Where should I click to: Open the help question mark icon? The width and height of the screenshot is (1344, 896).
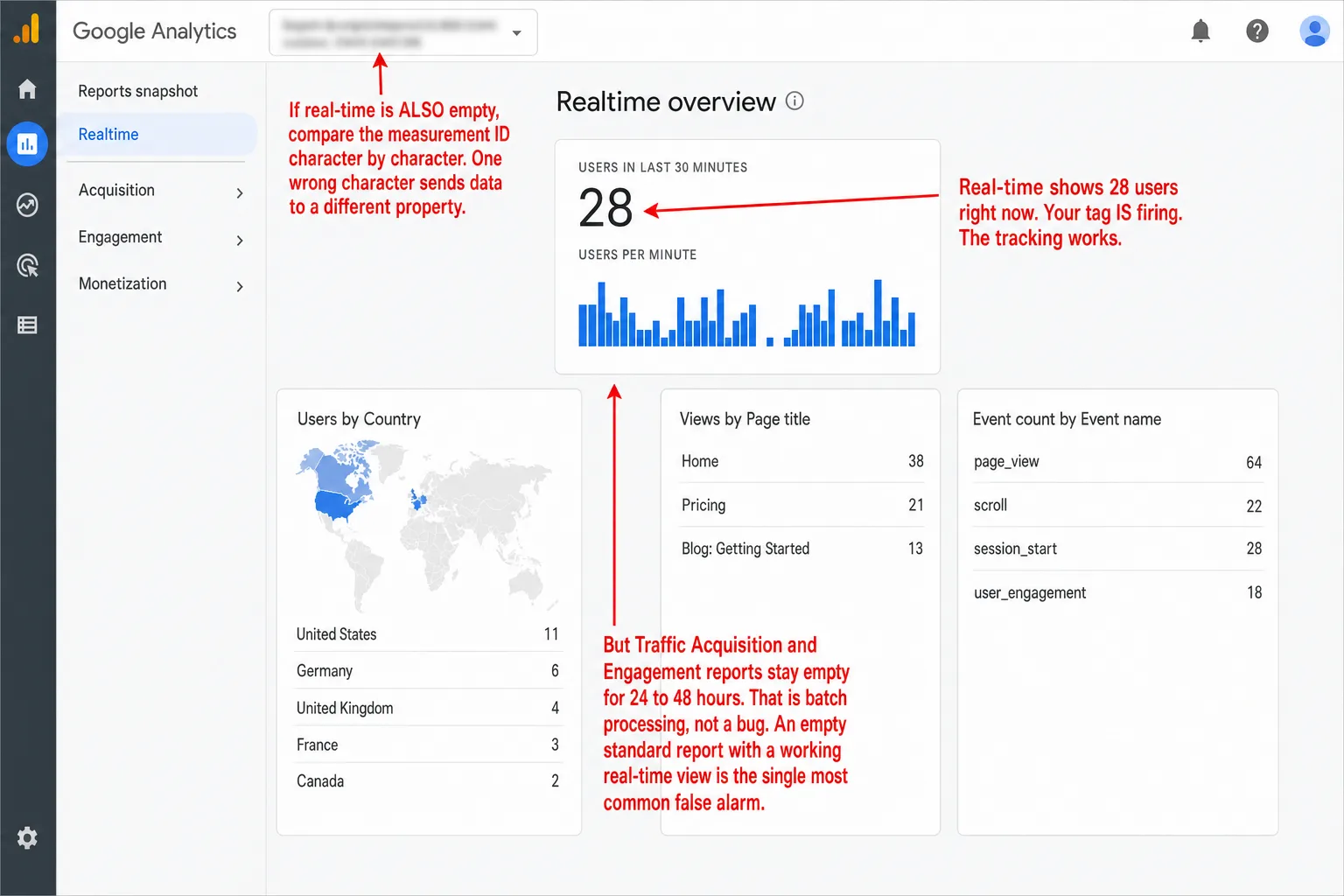[x=1257, y=31]
